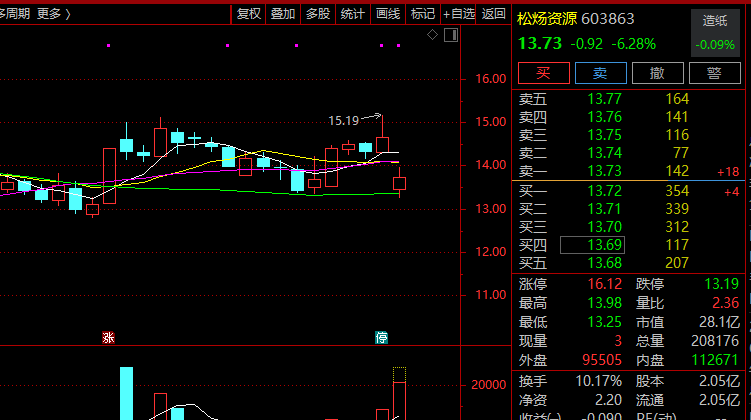The image size is (751, 420).
Task: Click the 标记 mark tool
Action: [423, 13]
